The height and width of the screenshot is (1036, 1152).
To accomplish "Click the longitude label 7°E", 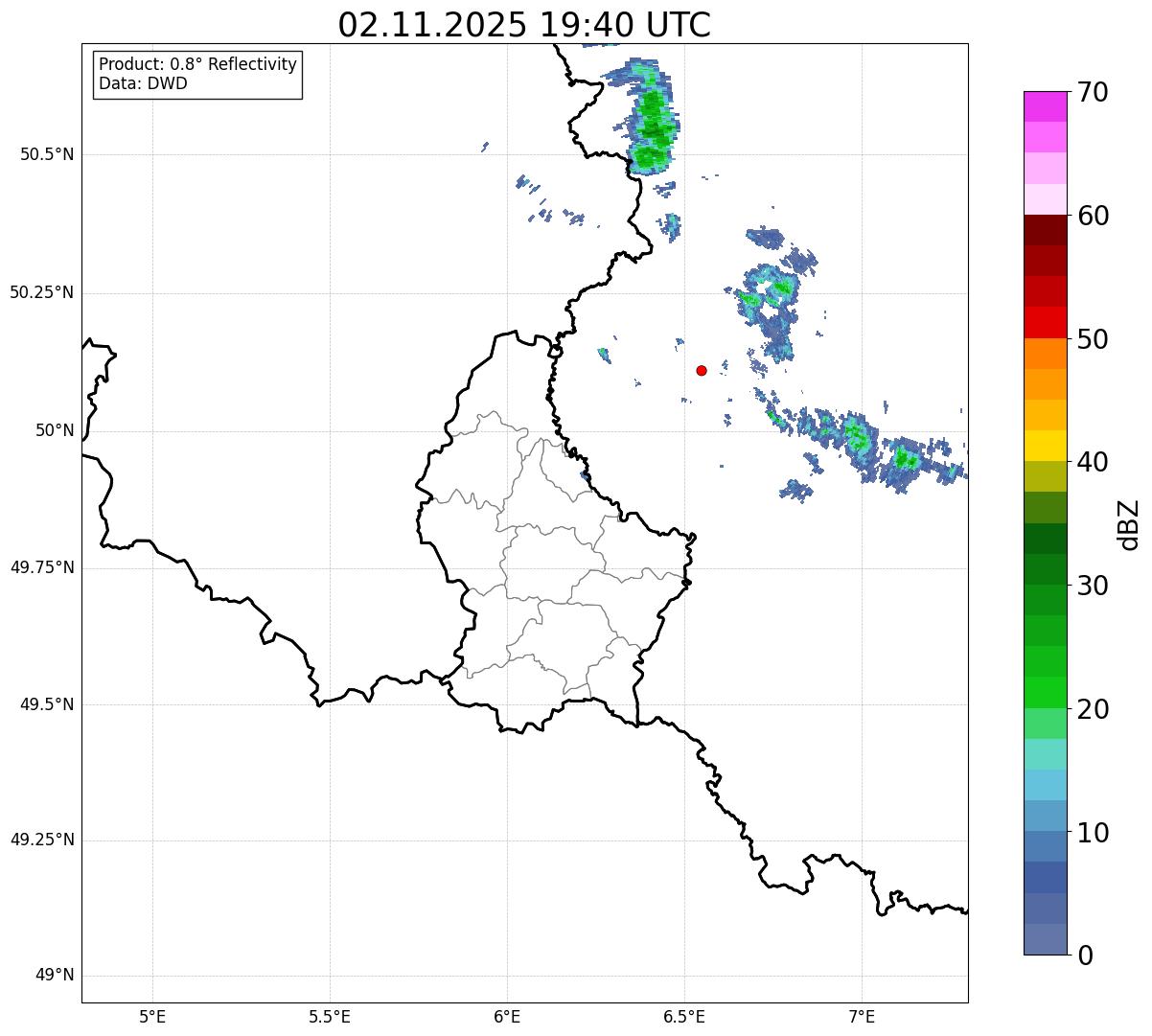I will pos(862,1016).
